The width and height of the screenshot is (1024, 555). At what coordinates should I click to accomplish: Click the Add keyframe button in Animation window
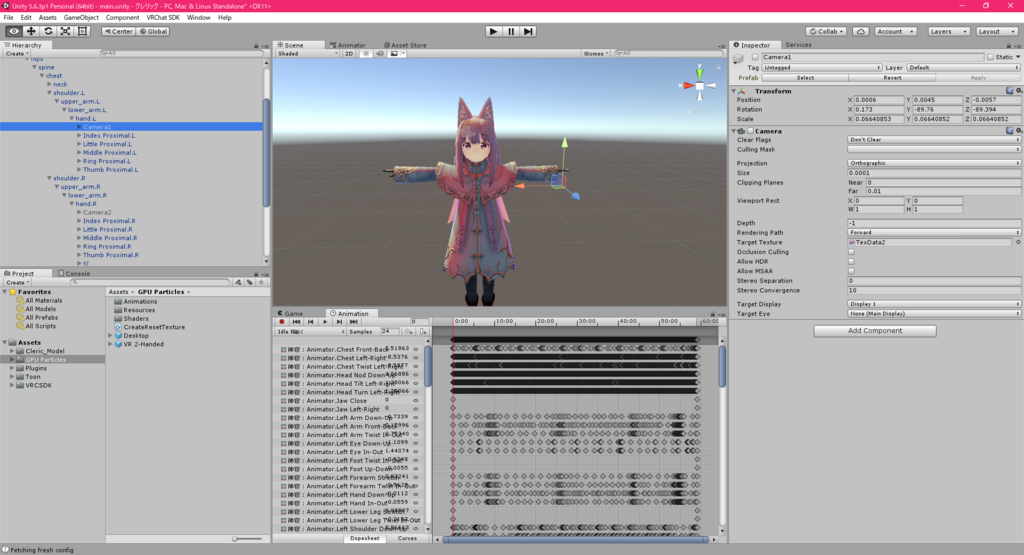pyautogui.click(x=409, y=332)
